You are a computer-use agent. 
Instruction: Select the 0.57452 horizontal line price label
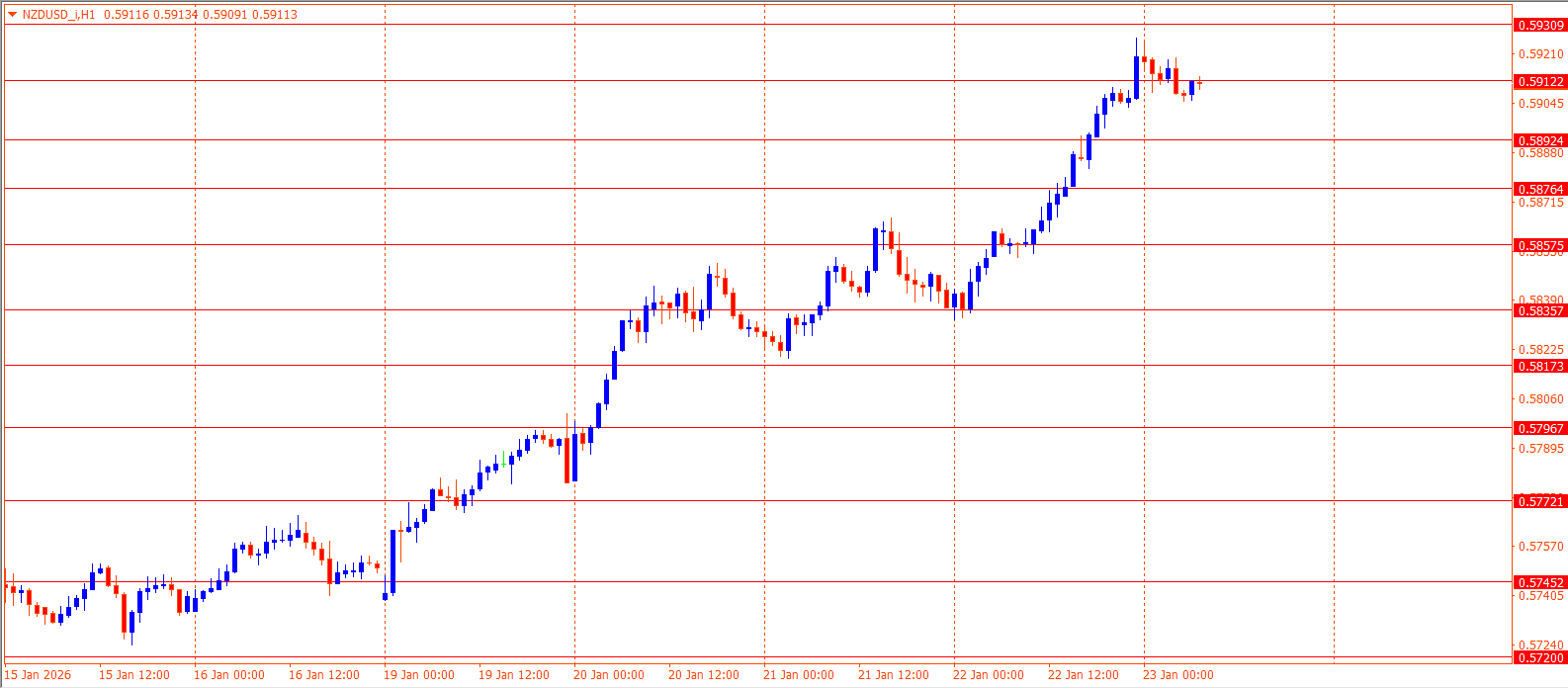tap(1540, 583)
